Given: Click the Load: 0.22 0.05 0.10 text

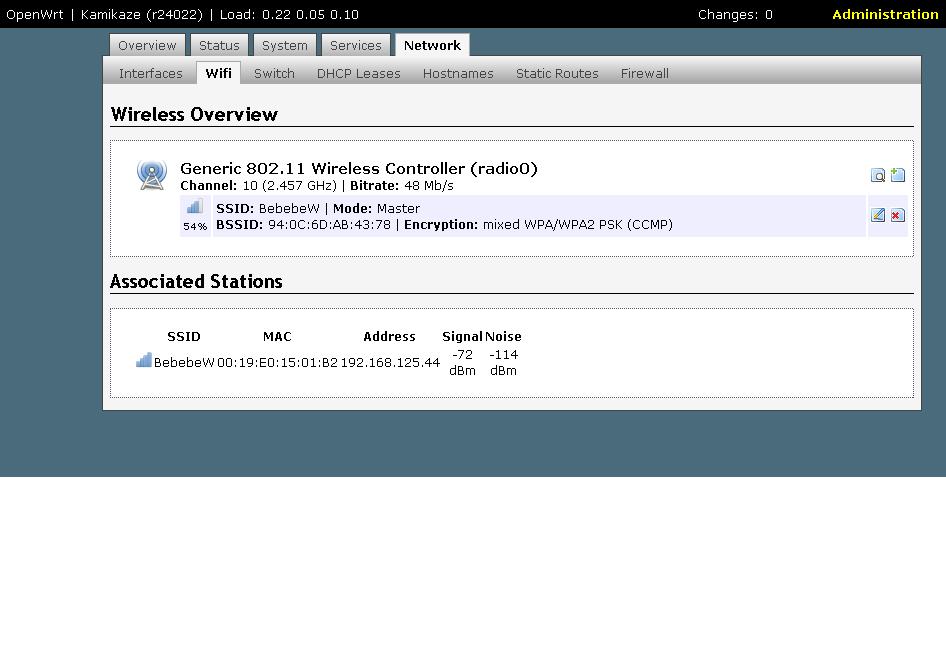Looking at the screenshot, I should pos(289,14).
